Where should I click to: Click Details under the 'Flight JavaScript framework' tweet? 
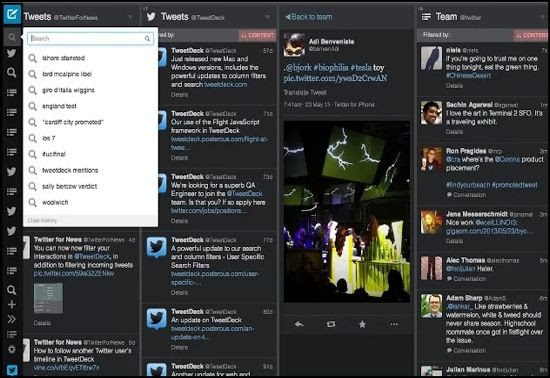click(179, 158)
